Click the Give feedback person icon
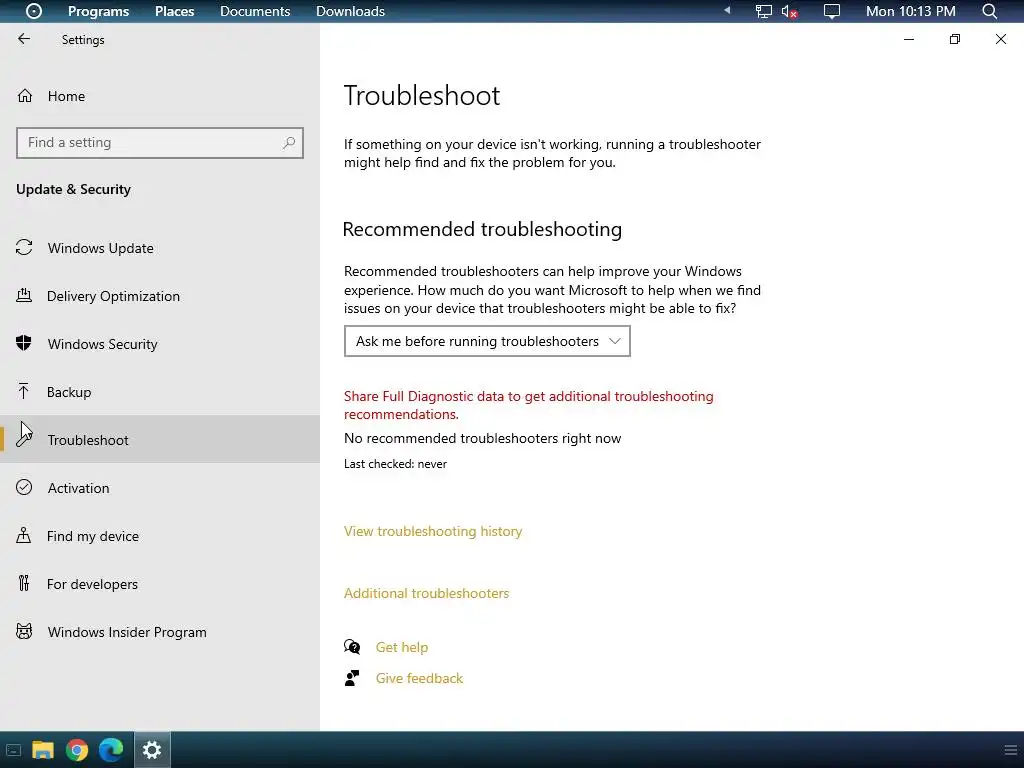The height and width of the screenshot is (768, 1024). [x=351, y=678]
